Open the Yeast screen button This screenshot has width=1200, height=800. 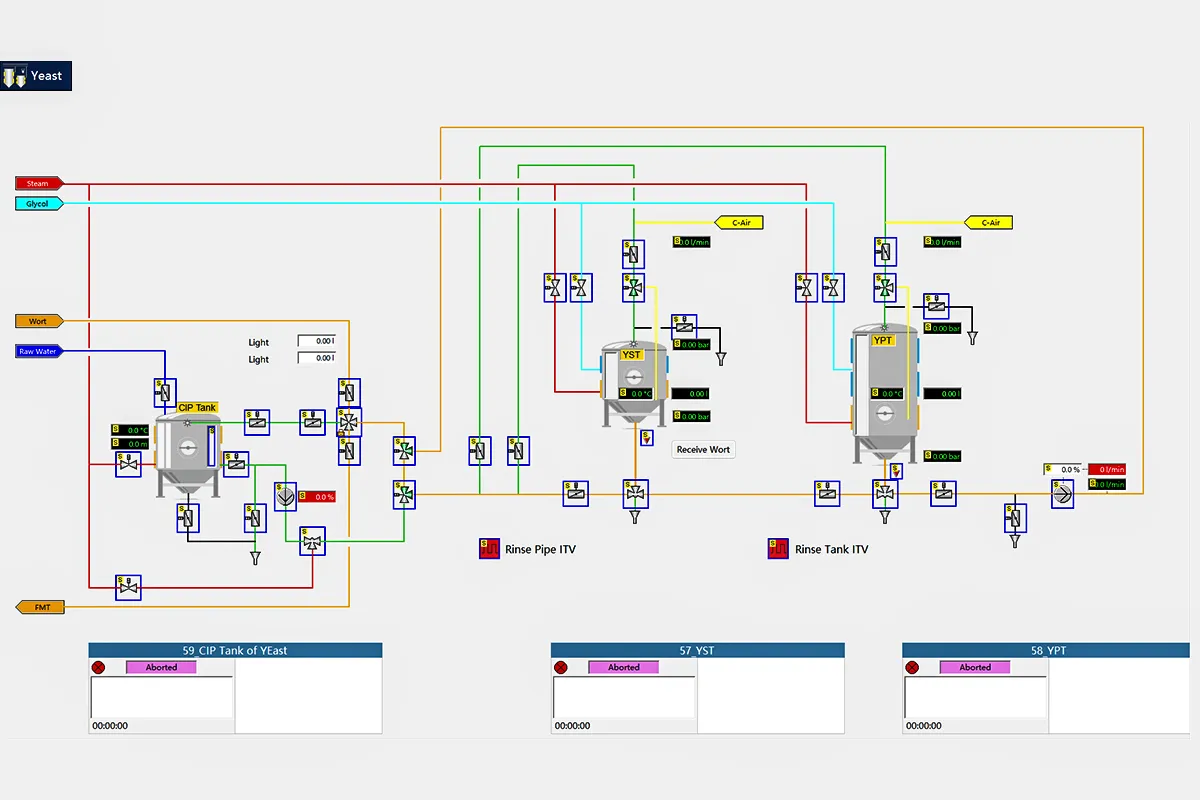click(36, 76)
